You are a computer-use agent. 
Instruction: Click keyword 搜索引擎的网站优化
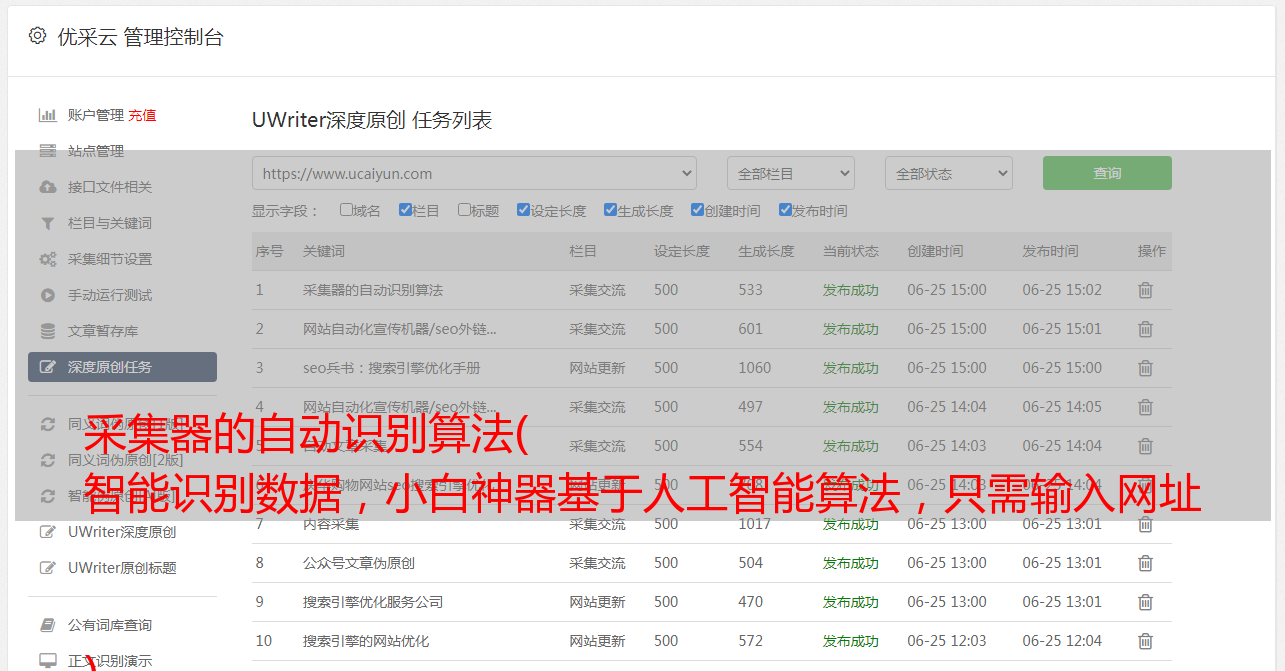(x=366, y=641)
